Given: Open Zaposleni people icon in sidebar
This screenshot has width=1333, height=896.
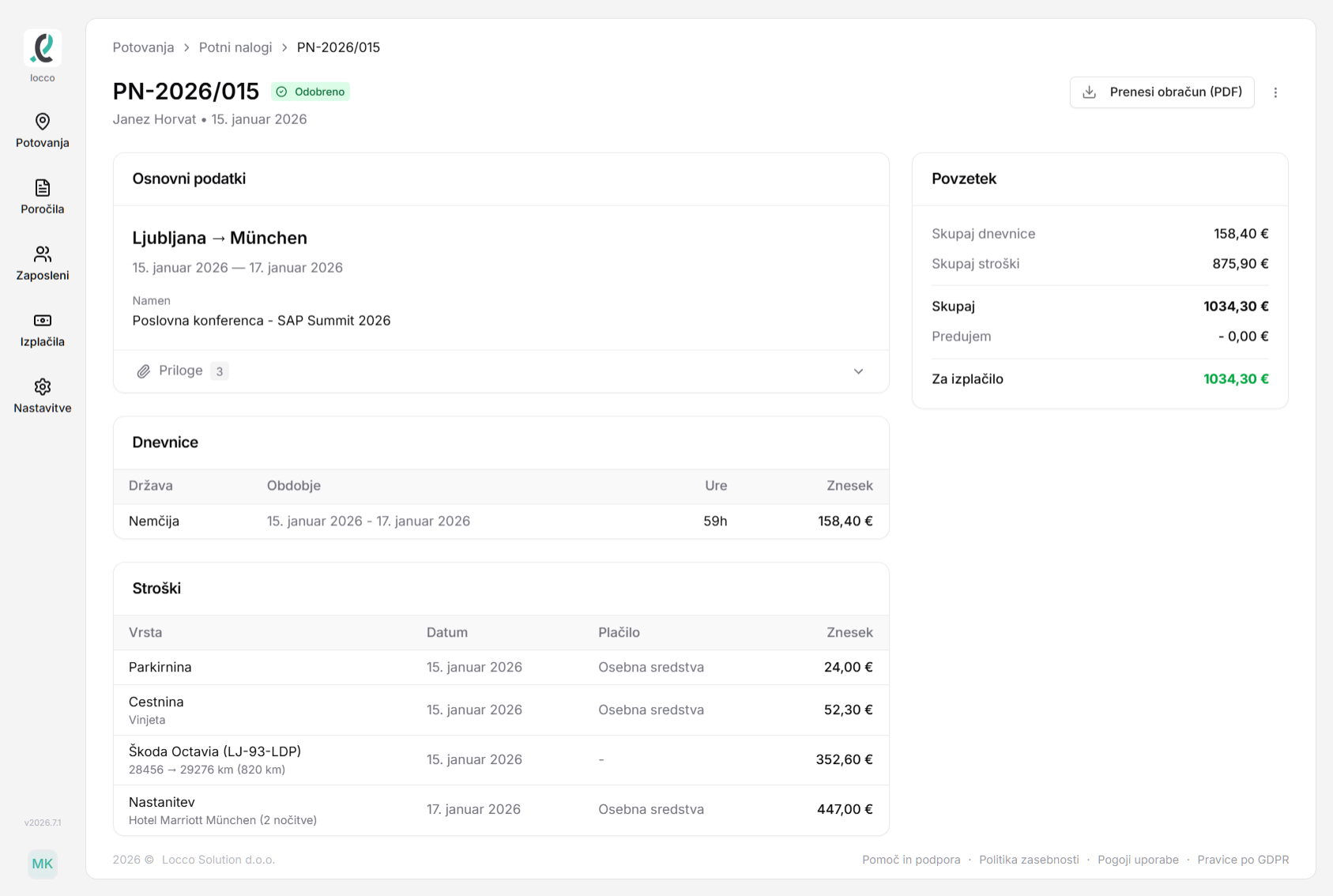Looking at the screenshot, I should (x=43, y=254).
